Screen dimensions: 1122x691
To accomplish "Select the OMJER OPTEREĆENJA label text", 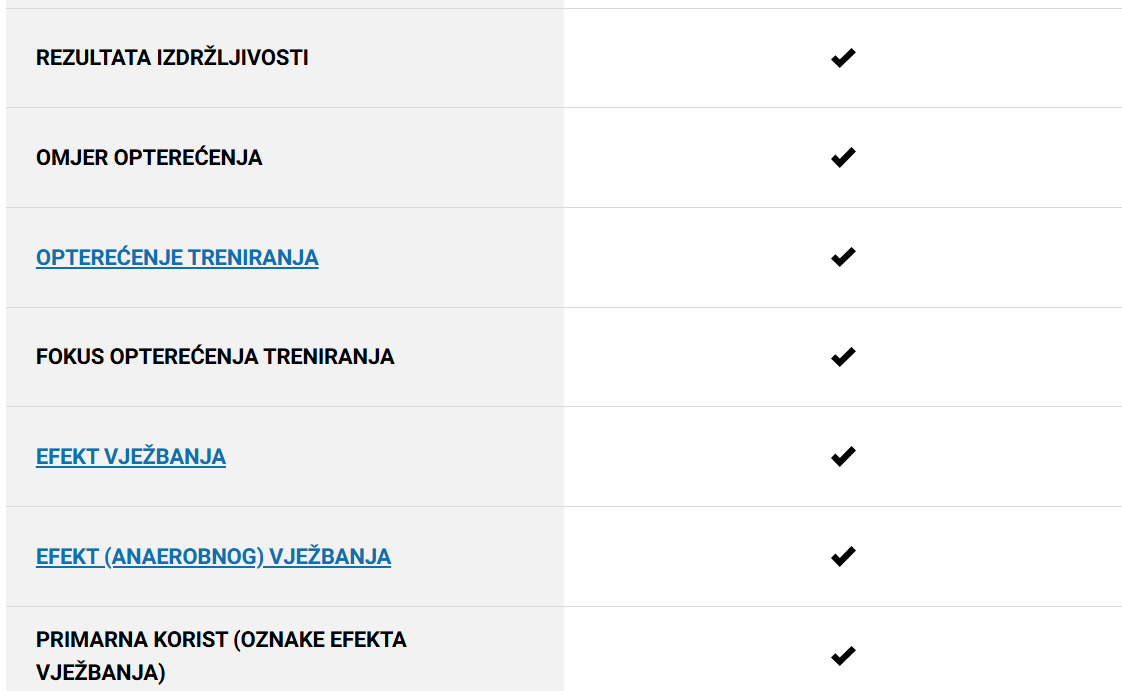I will (x=149, y=157).
